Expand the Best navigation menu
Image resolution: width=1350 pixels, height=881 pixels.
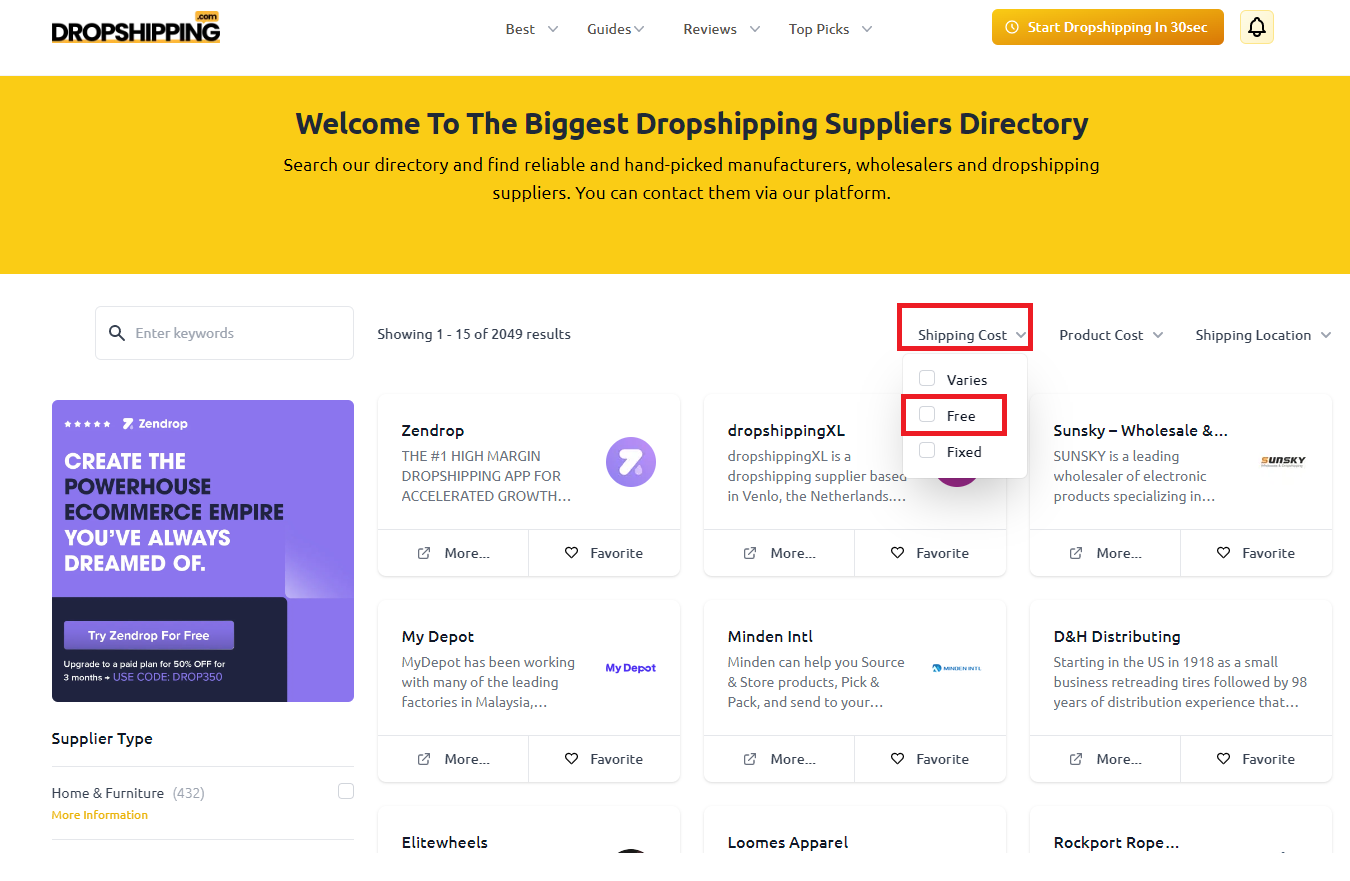[532, 29]
